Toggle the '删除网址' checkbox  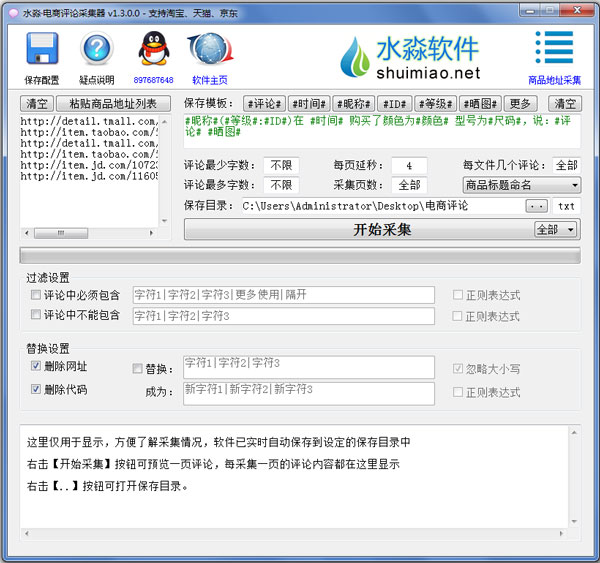click(36, 367)
